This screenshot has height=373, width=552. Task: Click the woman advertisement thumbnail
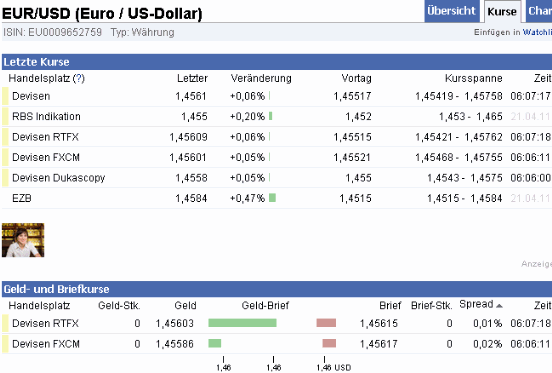[23, 240]
